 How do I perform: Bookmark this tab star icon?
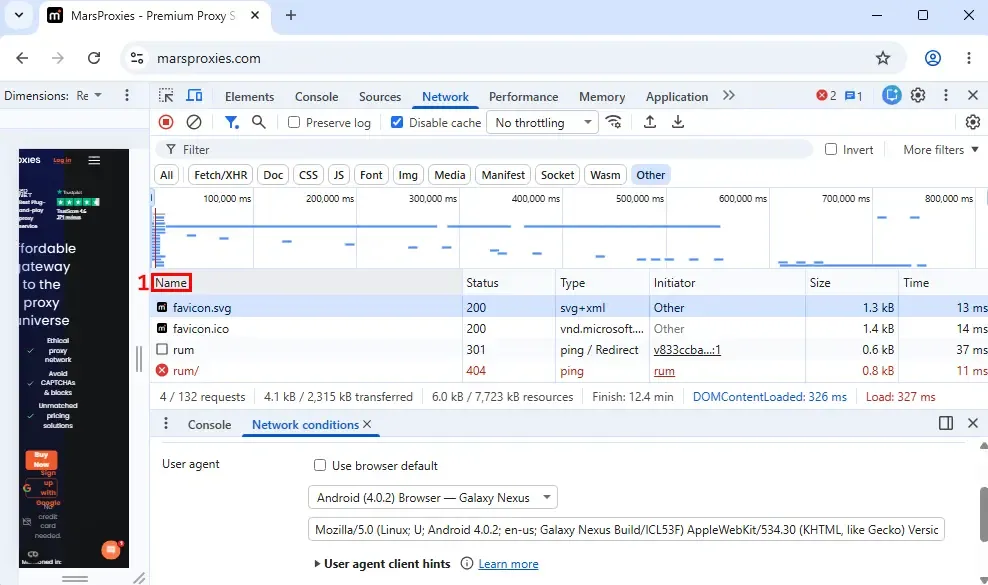point(883,58)
